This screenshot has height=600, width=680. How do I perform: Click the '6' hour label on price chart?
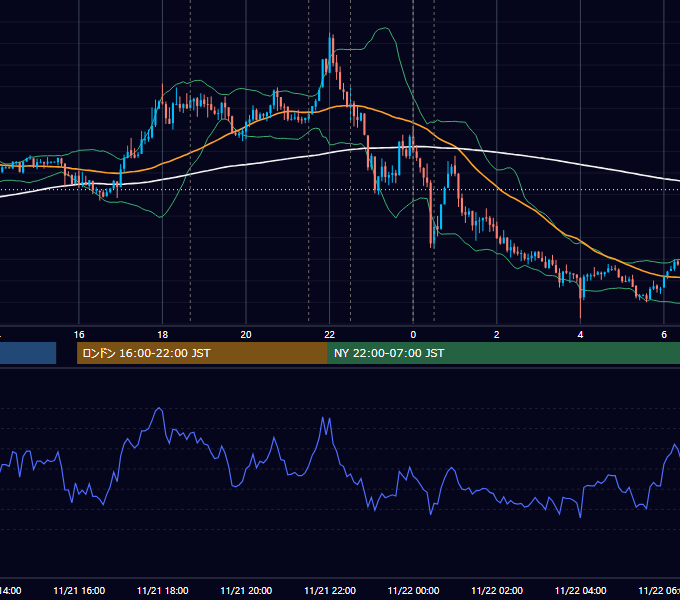tap(664, 335)
